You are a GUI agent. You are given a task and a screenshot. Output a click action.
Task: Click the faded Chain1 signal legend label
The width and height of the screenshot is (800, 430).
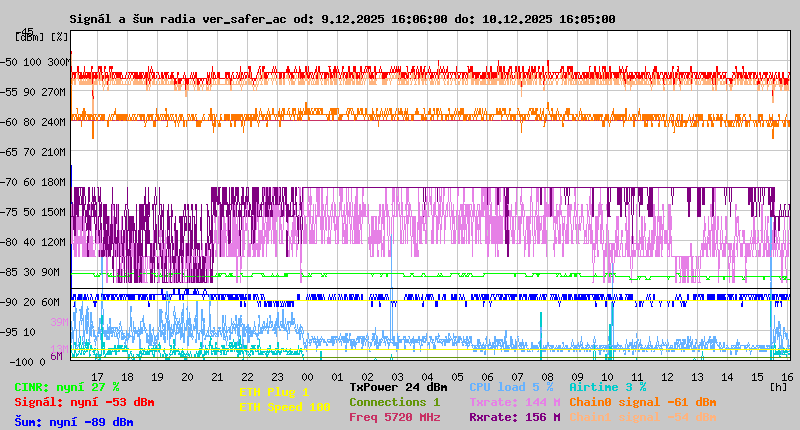pyautogui.click(x=642, y=417)
